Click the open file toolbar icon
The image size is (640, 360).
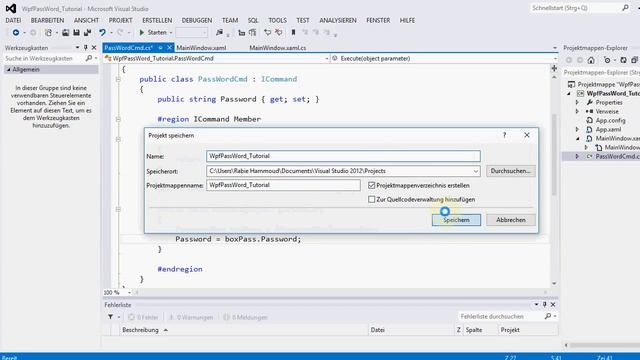point(65,32)
